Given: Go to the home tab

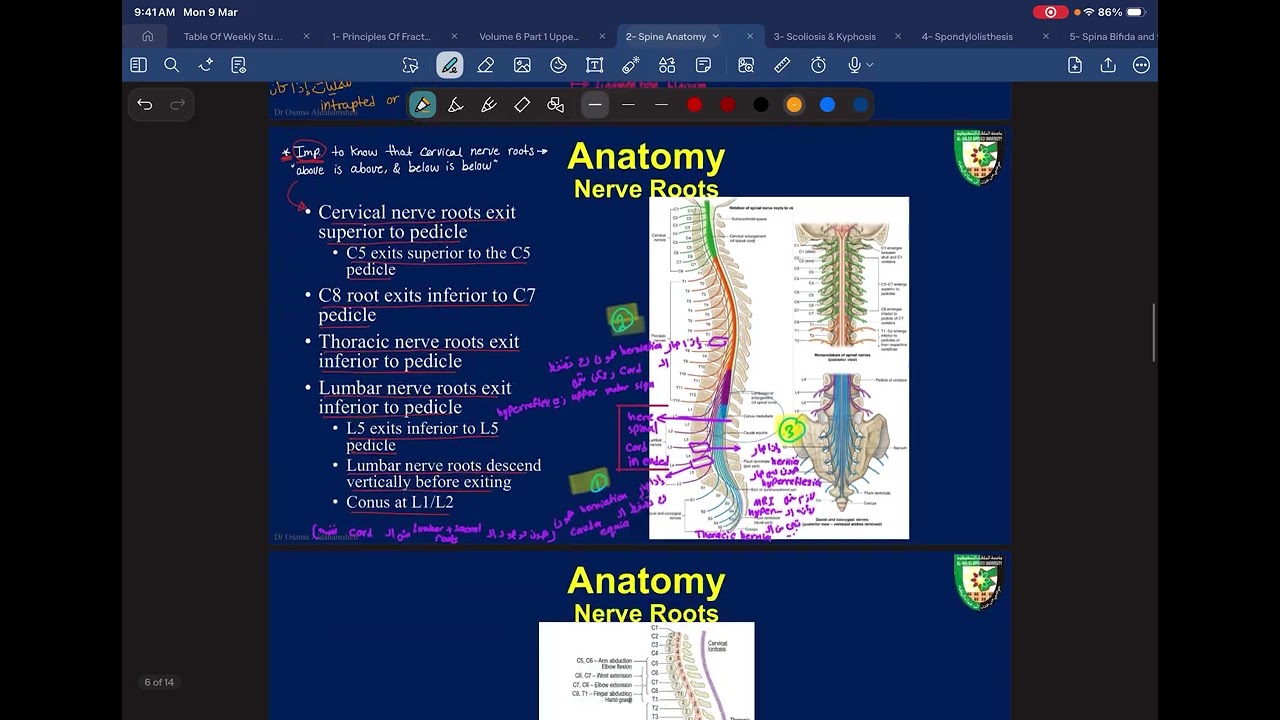Looking at the screenshot, I should (148, 37).
